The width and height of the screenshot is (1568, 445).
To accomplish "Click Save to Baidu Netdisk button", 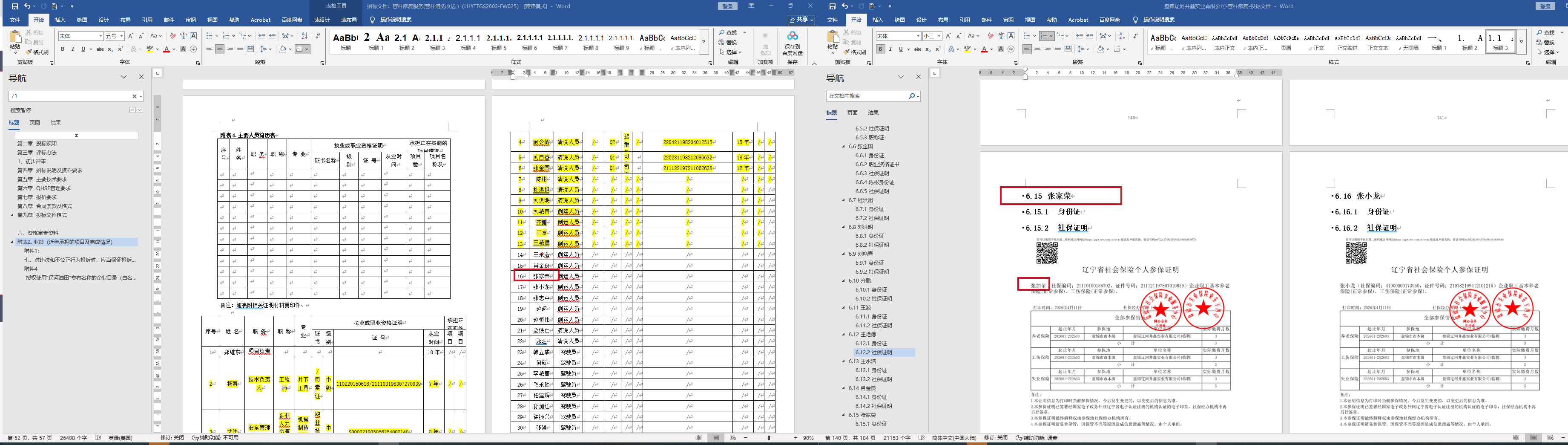I will [792, 43].
